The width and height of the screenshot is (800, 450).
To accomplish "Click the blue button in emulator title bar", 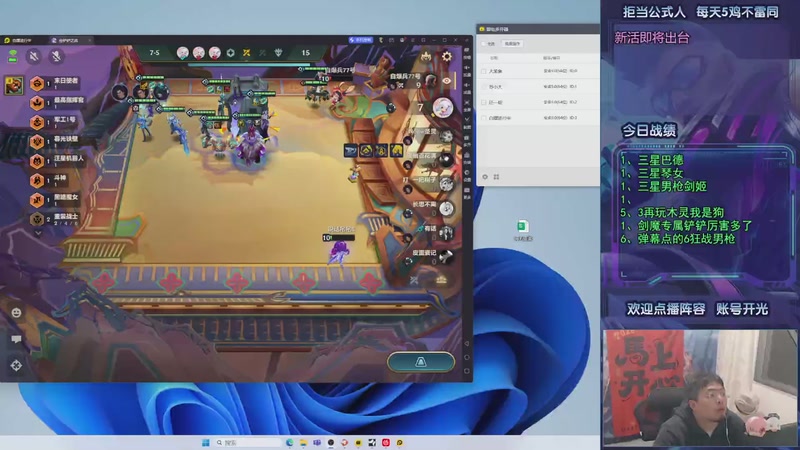I will coord(361,40).
